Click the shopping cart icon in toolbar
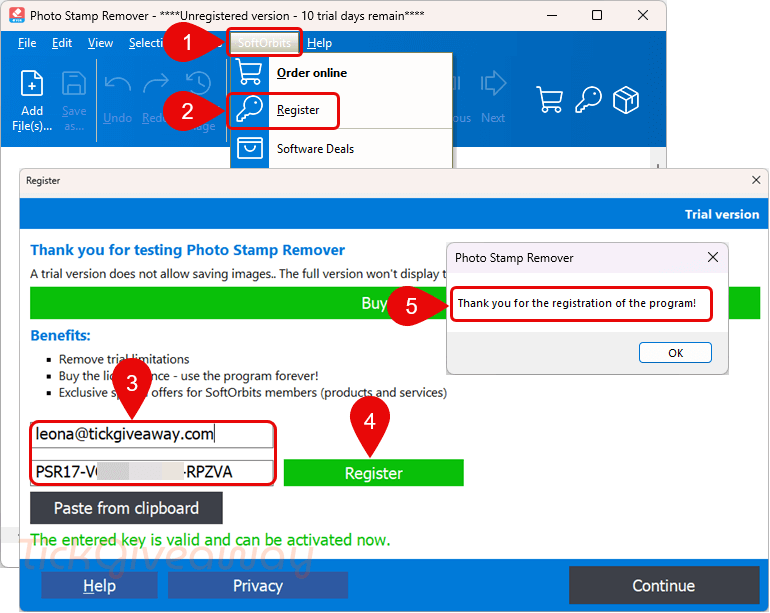 click(550, 100)
